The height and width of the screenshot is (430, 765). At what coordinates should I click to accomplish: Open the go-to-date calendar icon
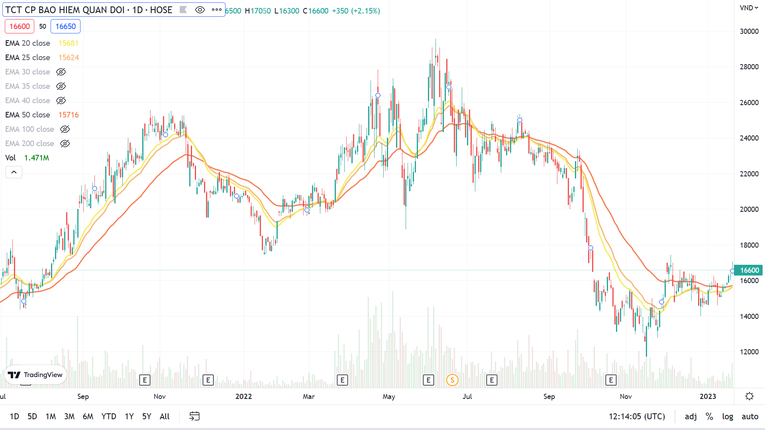pyautogui.click(x=194, y=416)
